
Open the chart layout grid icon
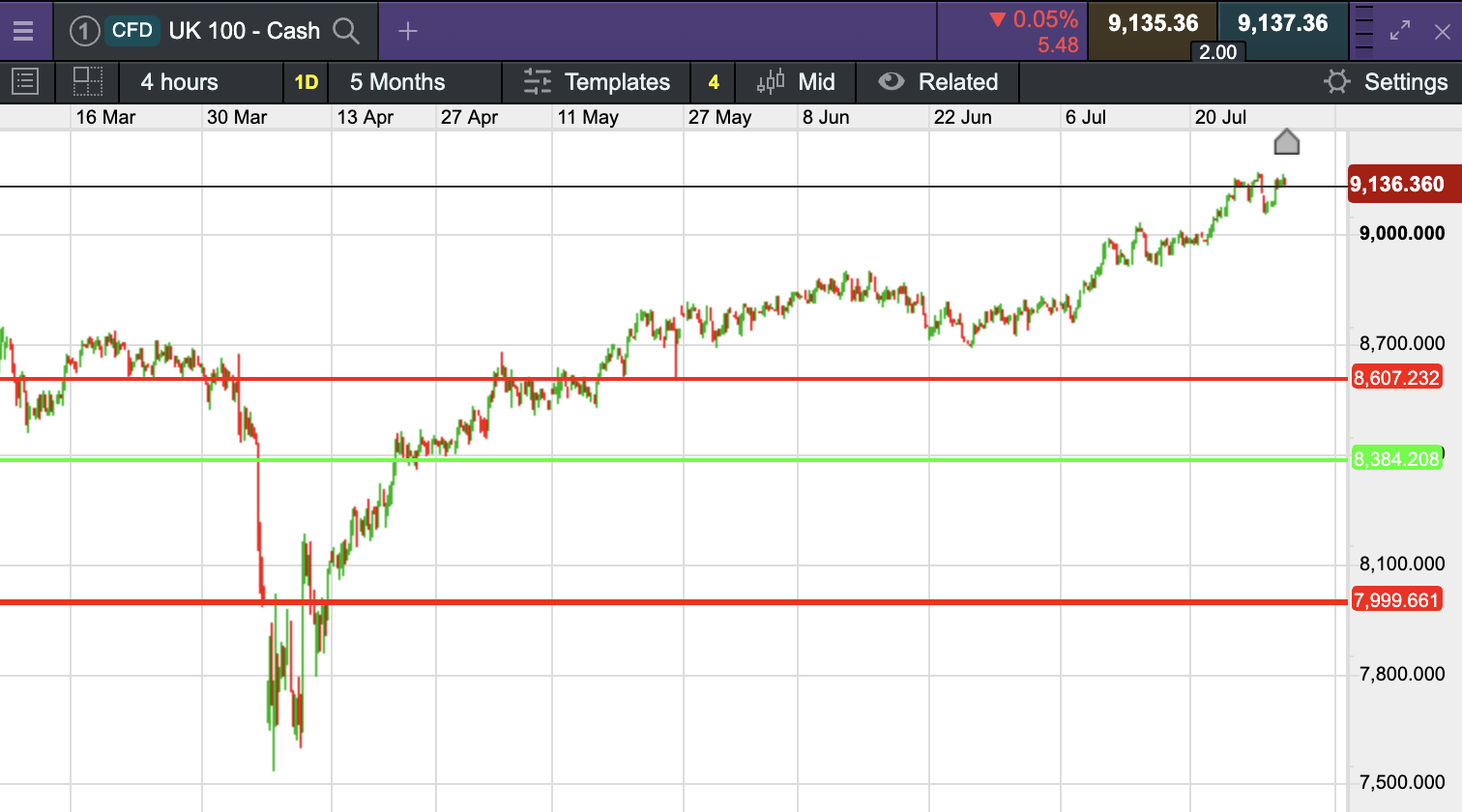(88, 82)
